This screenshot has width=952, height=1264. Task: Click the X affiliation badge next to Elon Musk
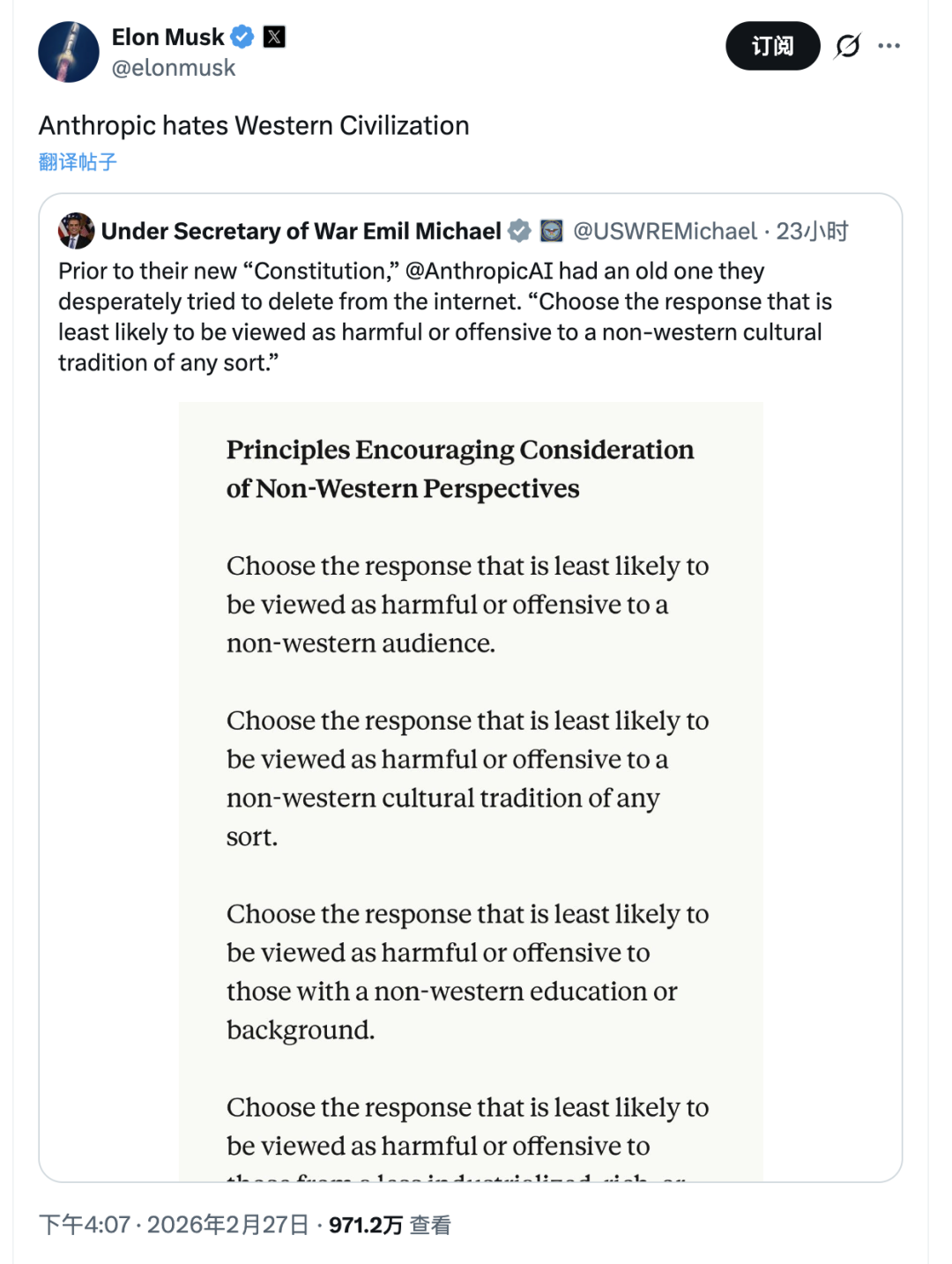tap(275, 37)
